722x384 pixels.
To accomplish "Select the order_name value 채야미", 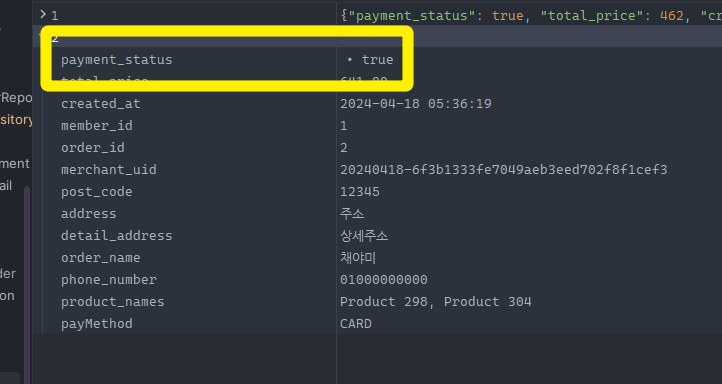I will click(358, 258).
